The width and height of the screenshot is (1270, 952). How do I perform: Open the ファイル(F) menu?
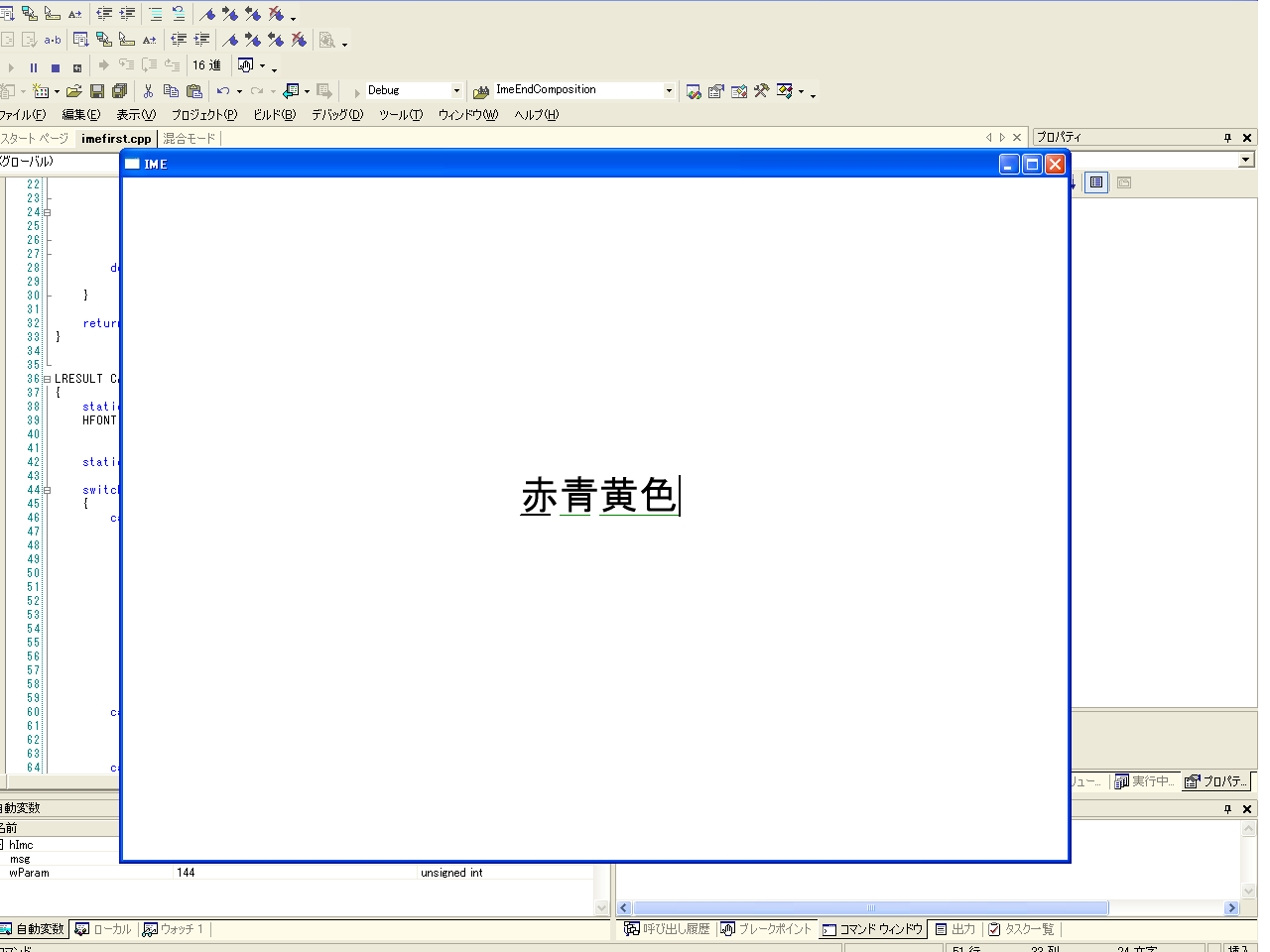[x=22, y=115]
